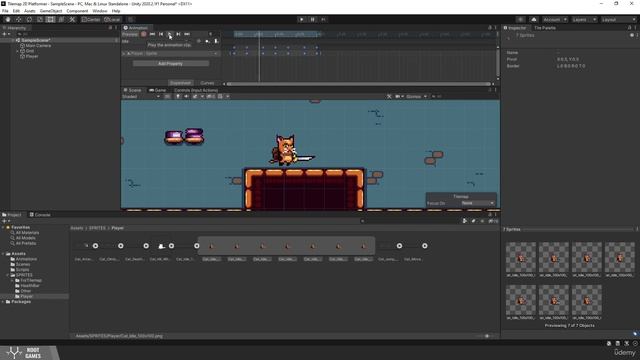
Task: Select the HealthBar folder under SPRITES
Action: 30,286
